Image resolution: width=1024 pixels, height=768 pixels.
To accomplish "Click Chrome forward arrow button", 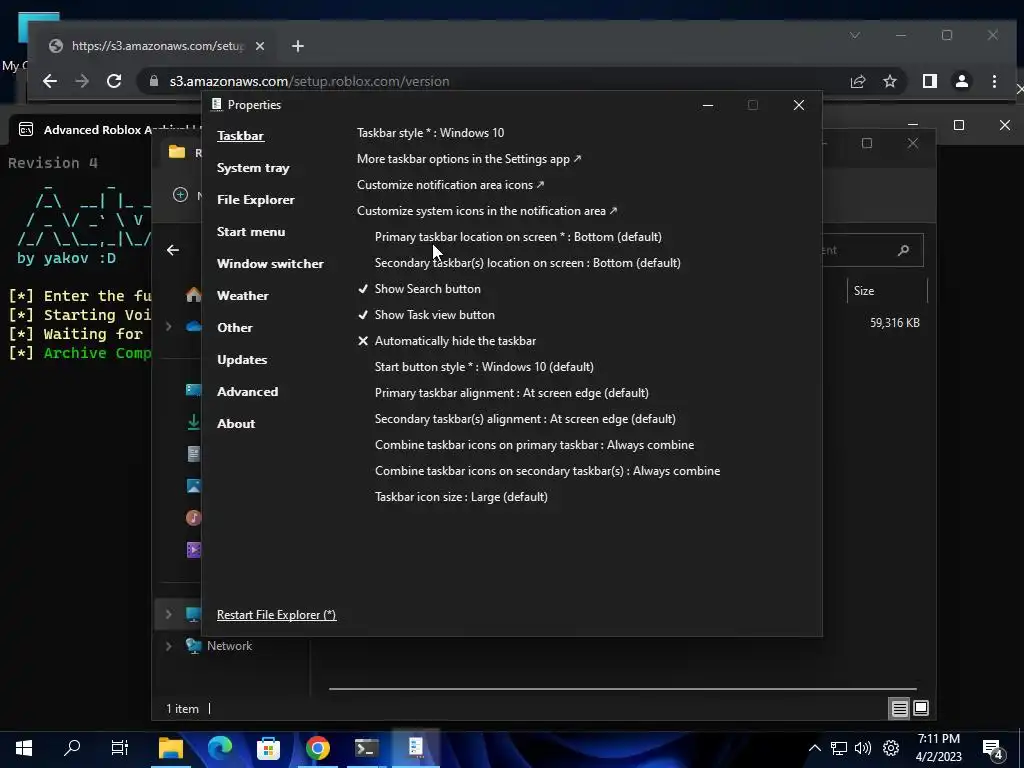I will pos(82,81).
